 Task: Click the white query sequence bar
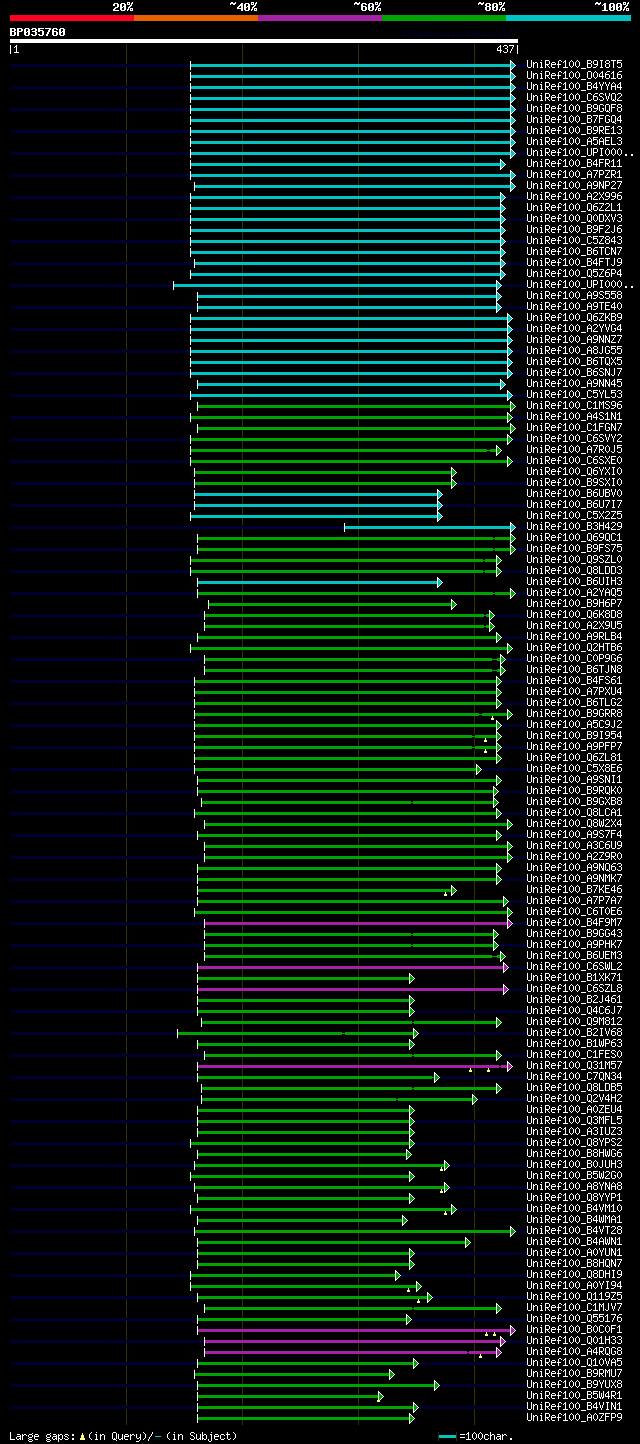coord(263,41)
